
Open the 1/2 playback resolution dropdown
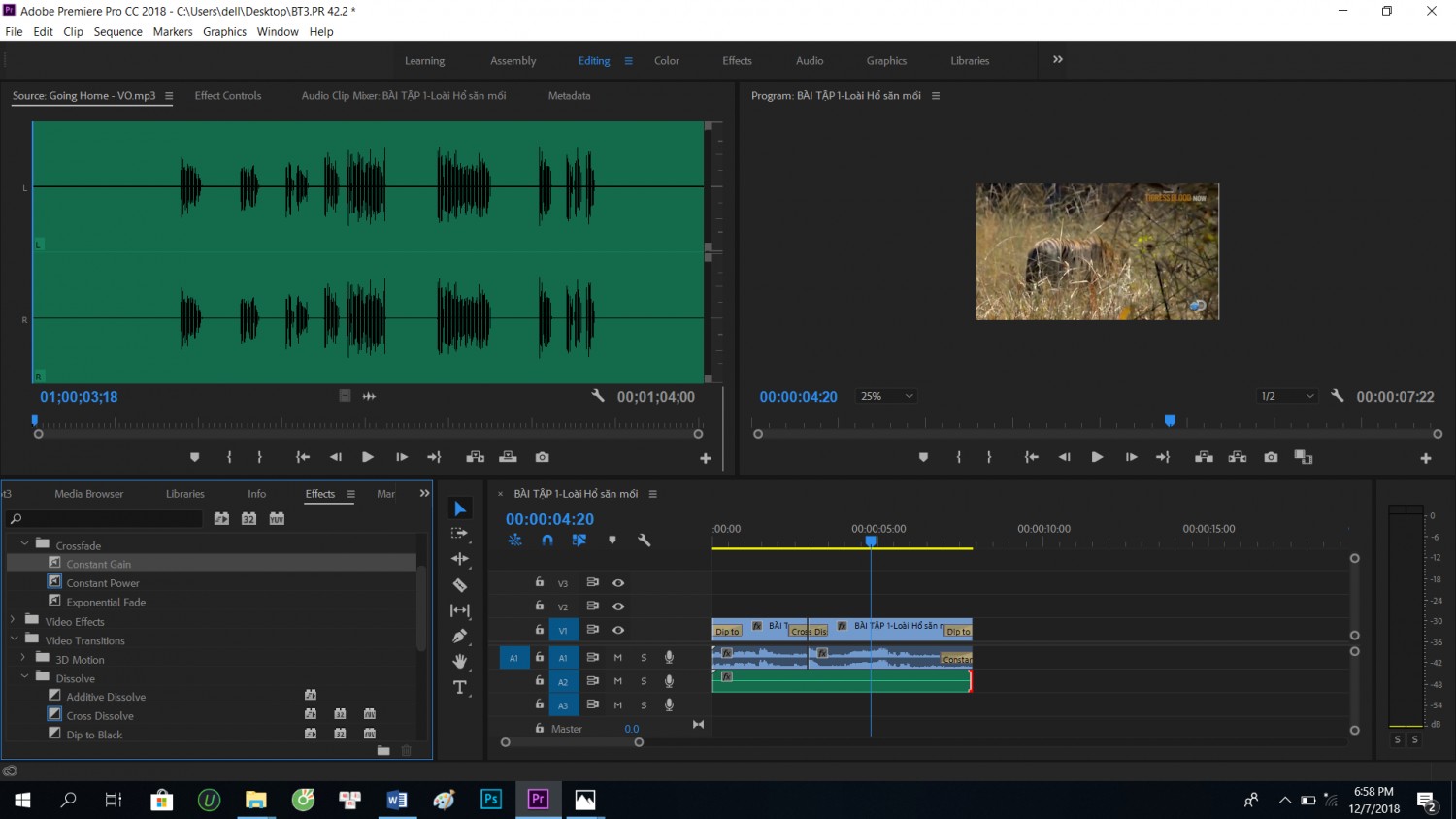pyautogui.click(x=1287, y=396)
